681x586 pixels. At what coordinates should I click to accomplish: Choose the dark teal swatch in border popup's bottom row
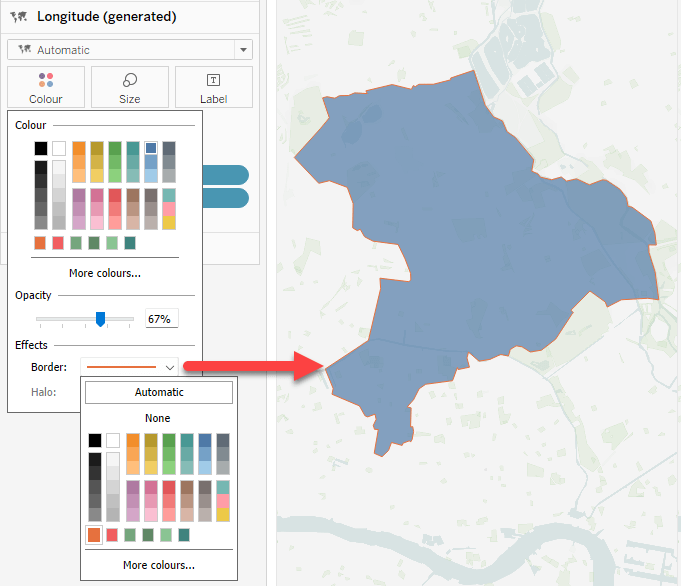click(184, 535)
